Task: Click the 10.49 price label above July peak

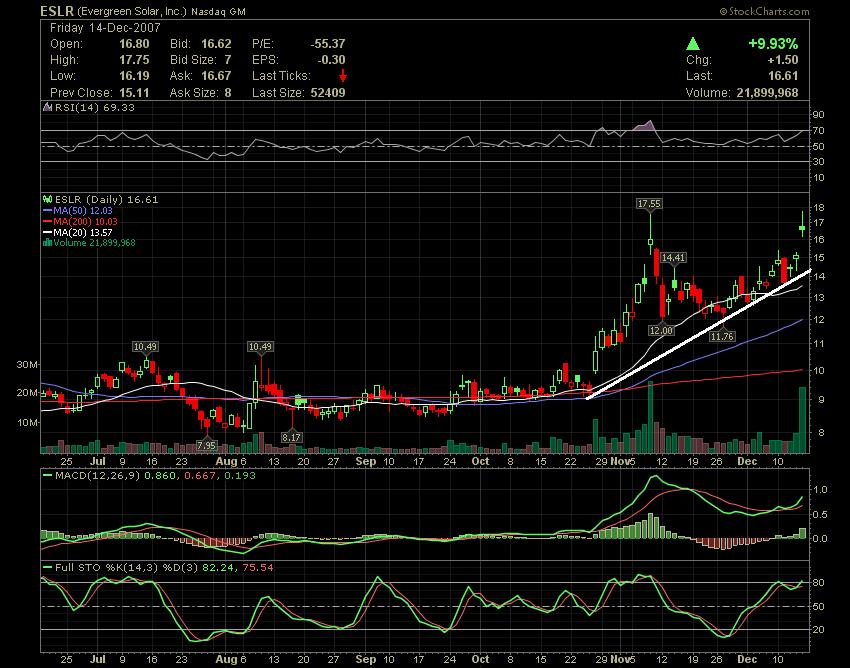Action: tap(145, 346)
